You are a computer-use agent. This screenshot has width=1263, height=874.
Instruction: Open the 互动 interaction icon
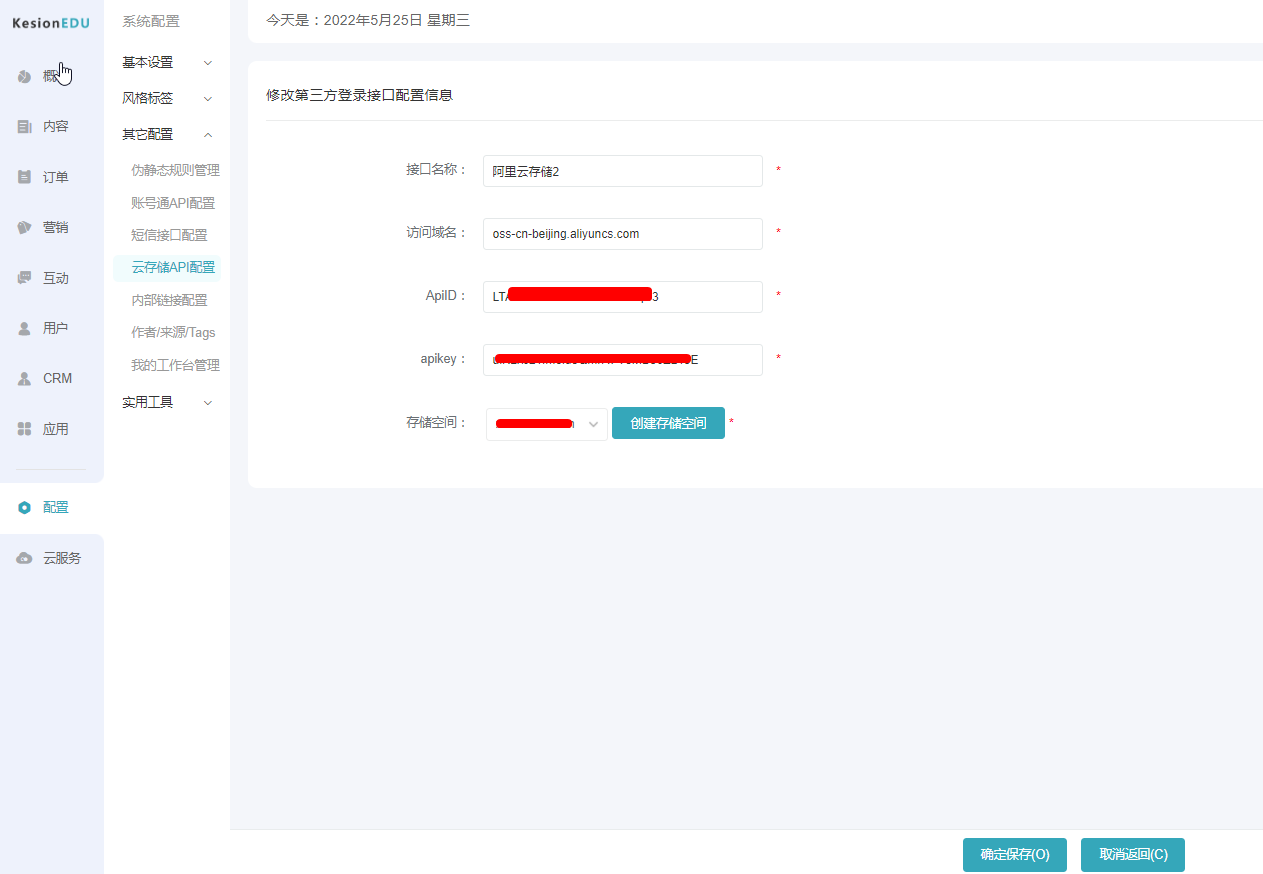(x=25, y=278)
